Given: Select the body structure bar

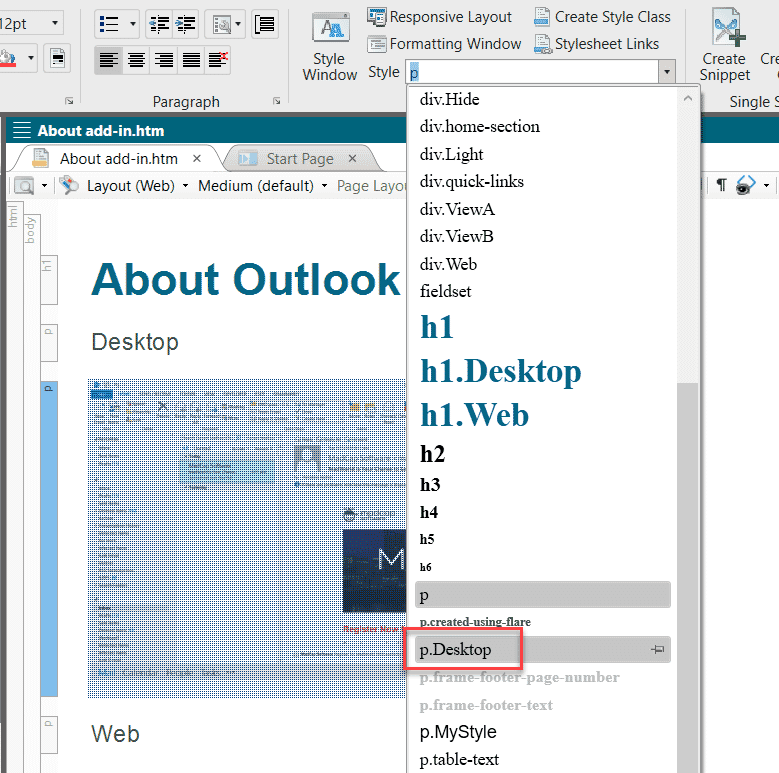Looking at the screenshot, I should (x=31, y=492).
